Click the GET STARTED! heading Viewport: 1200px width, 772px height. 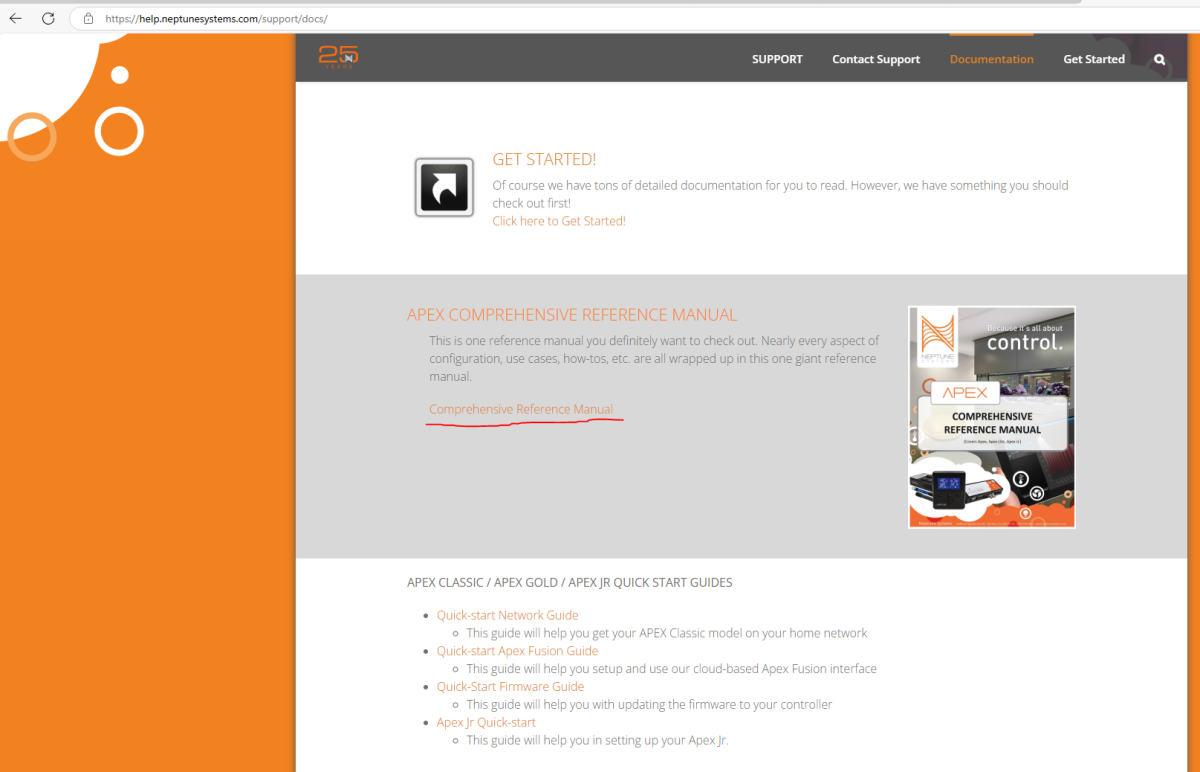coord(544,160)
